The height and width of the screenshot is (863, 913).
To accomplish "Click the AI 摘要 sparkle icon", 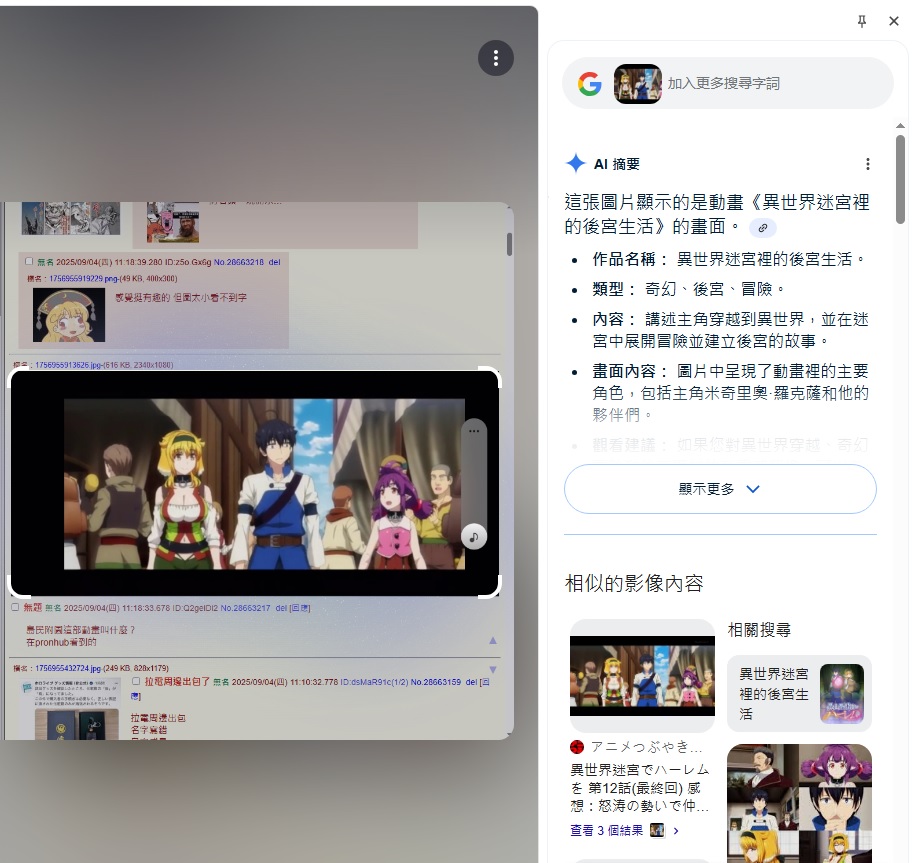I will [575, 164].
